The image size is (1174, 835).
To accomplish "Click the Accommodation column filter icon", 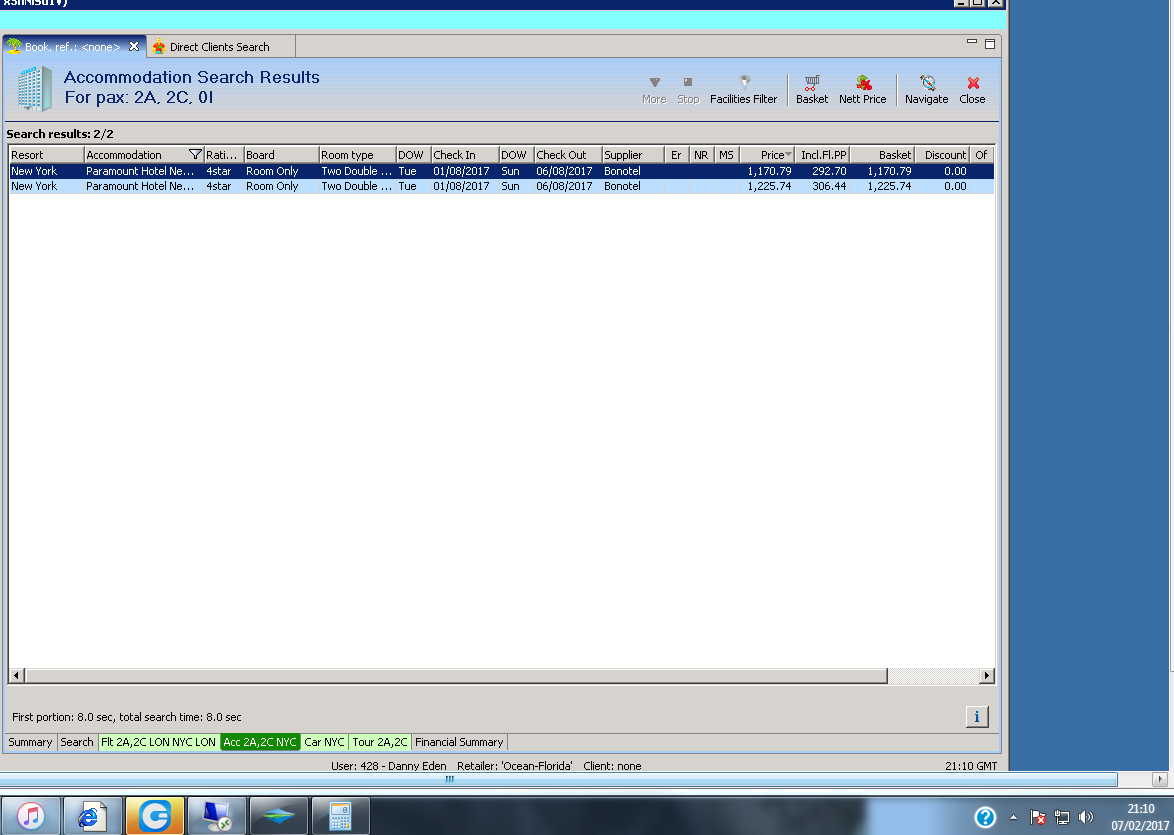I will click(195, 154).
